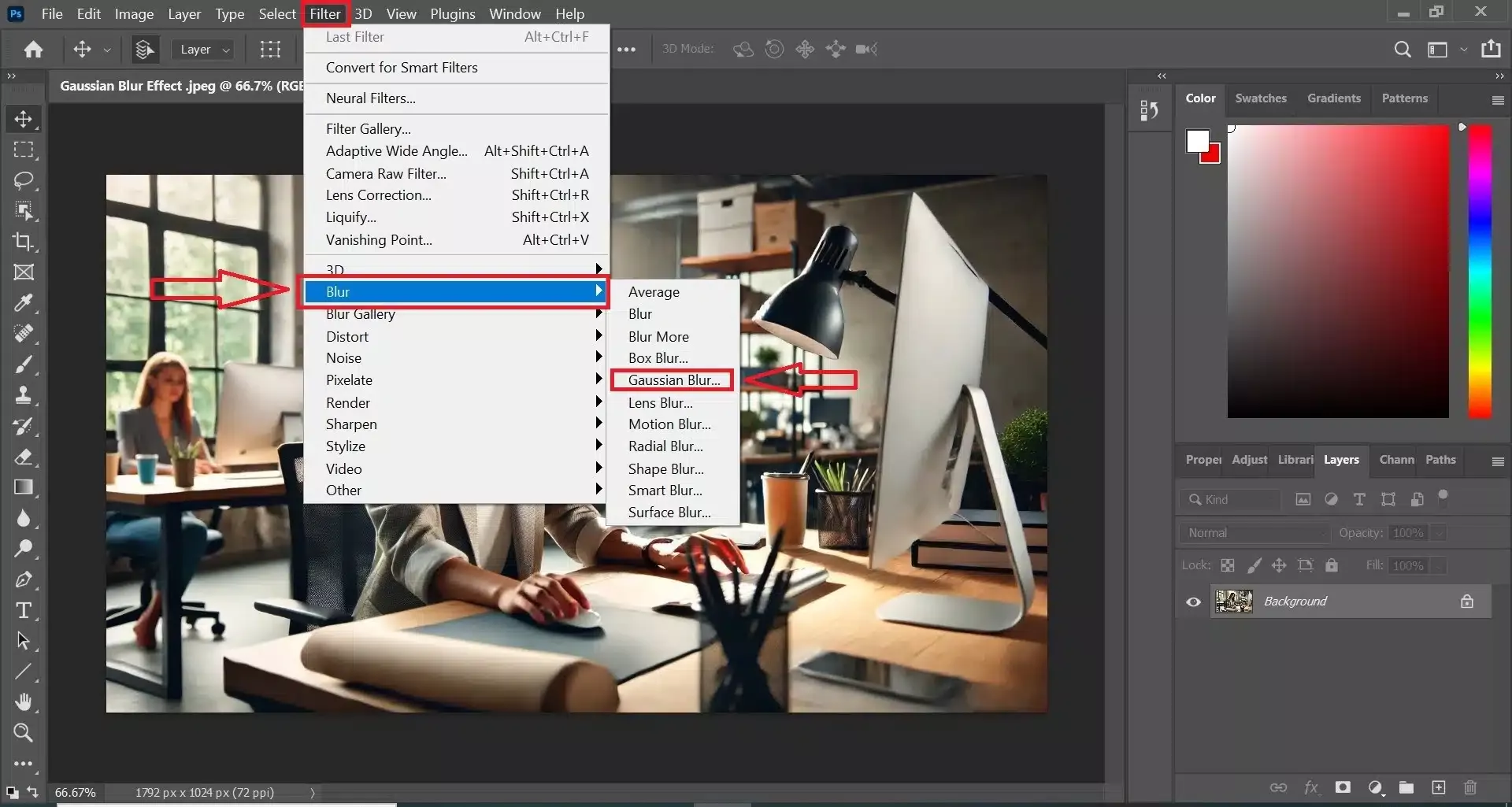Toggle the Background layer lock icon
The image size is (1512, 807).
coord(1466,602)
